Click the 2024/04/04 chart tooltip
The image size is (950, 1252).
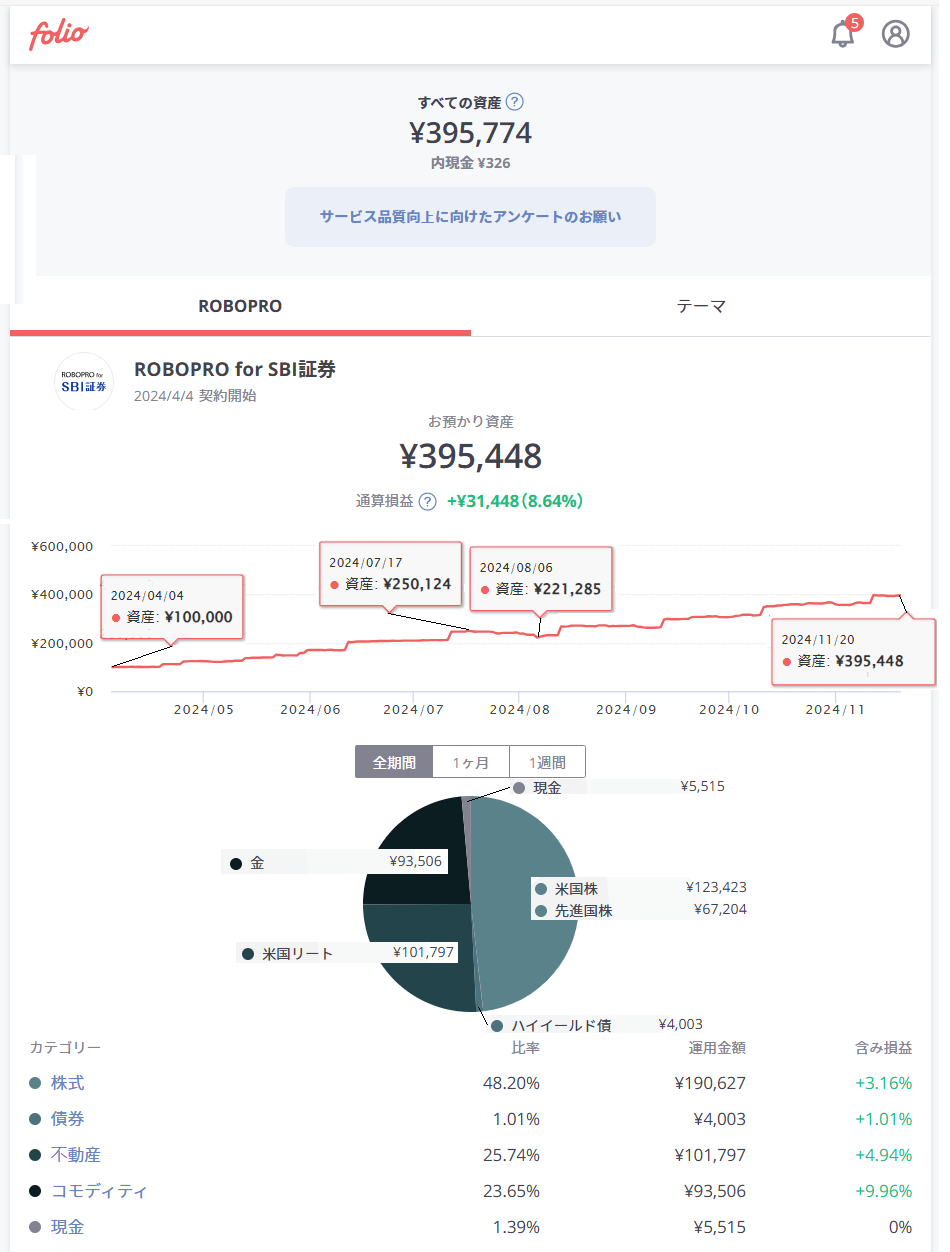pos(172,606)
